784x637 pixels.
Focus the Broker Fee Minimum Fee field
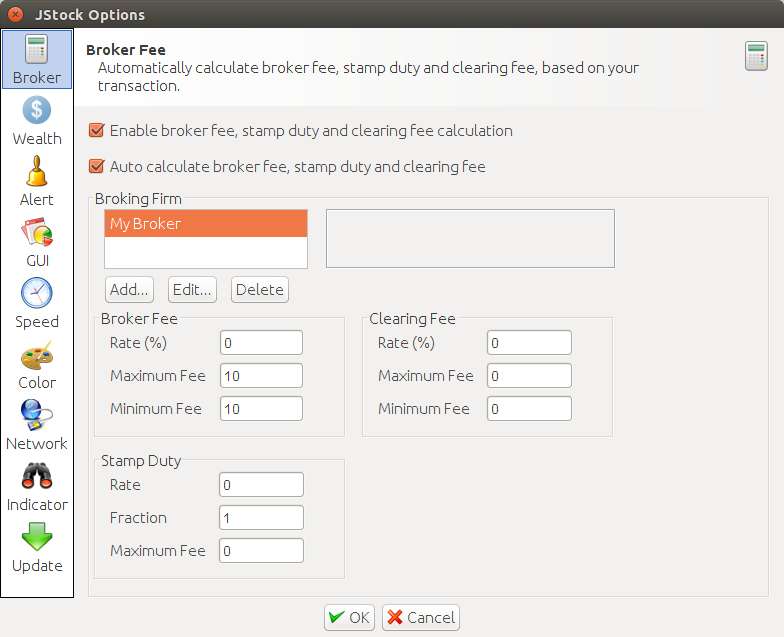click(261, 408)
